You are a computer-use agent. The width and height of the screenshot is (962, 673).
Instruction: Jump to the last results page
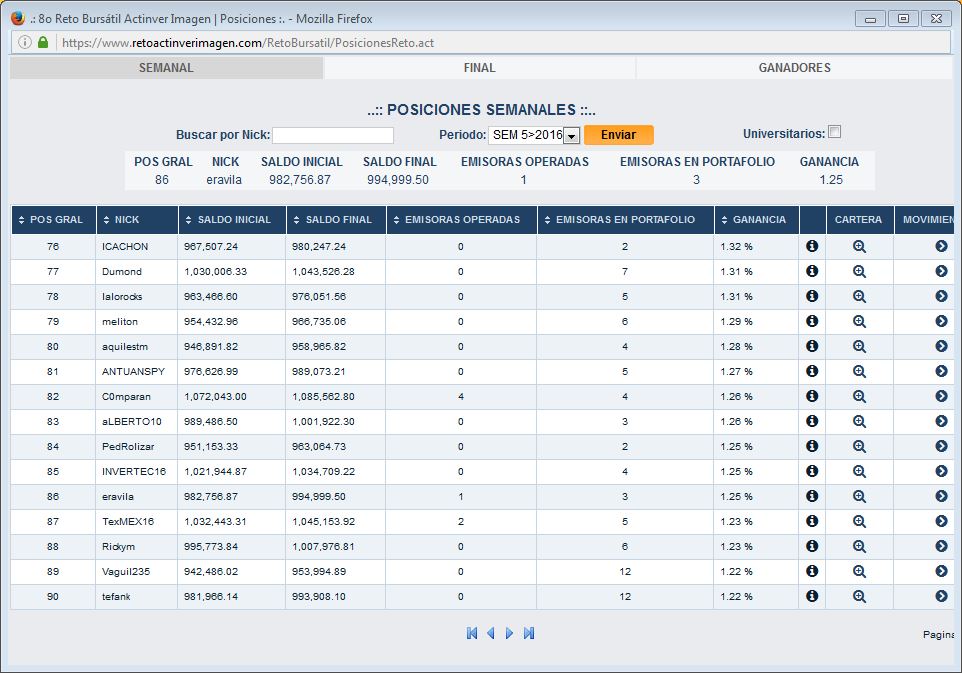tap(529, 633)
